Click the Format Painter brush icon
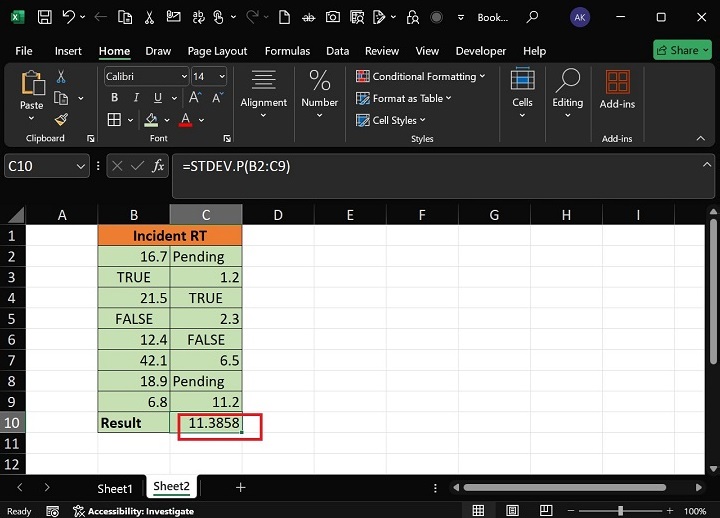Viewport: 720px width, 518px height. (x=61, y=120)
